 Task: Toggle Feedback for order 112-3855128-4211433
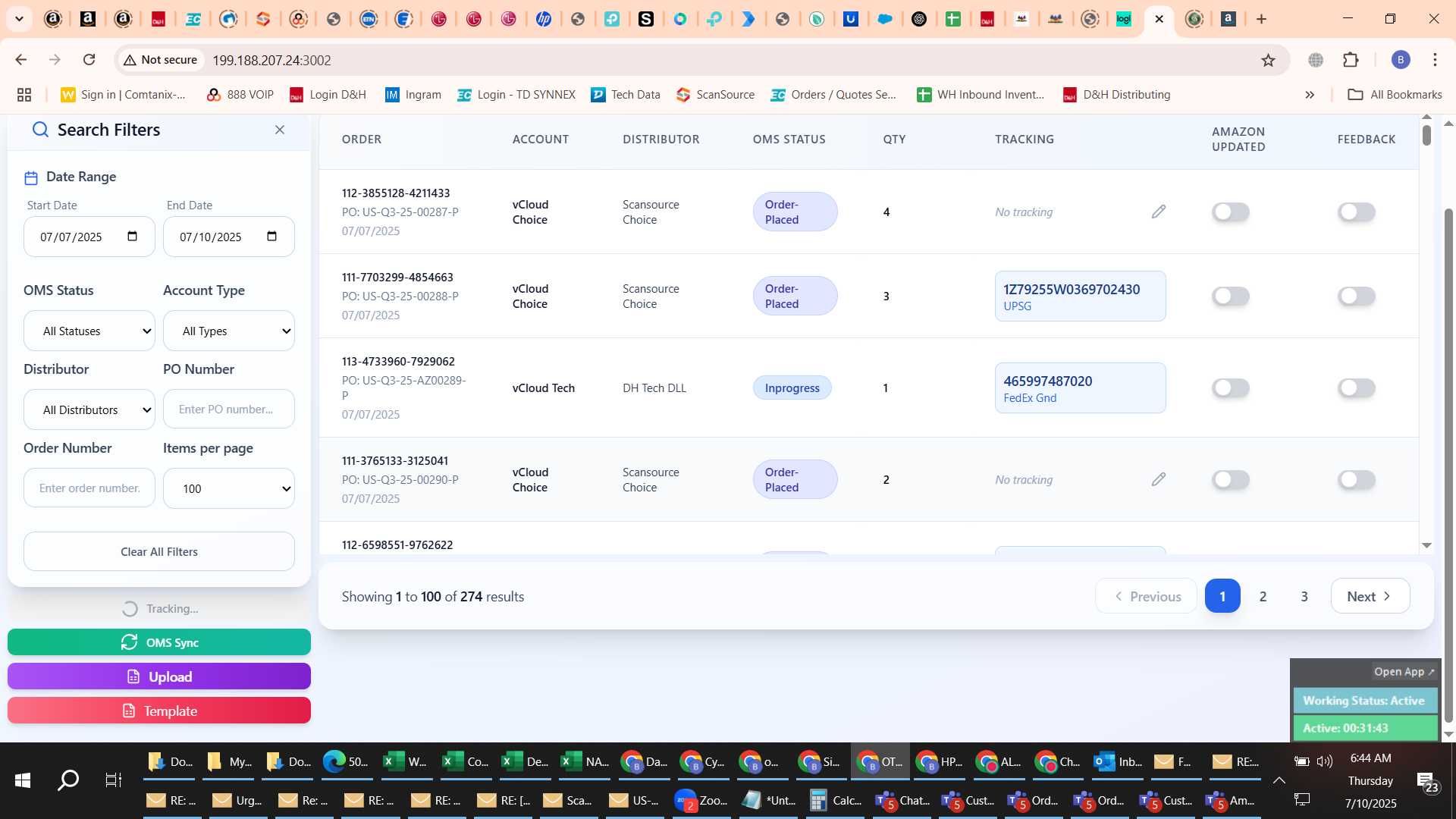pos(1356,212)
